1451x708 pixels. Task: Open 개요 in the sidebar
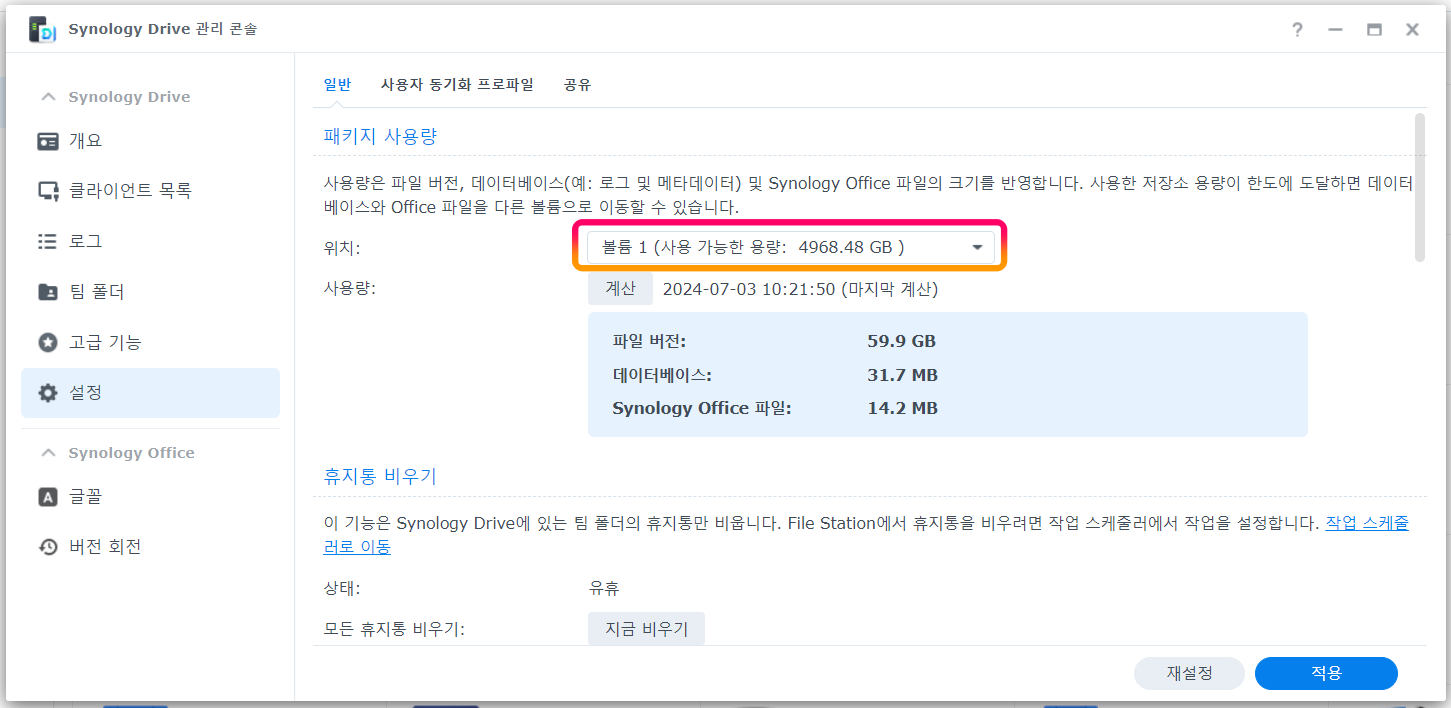coord(150,141)
